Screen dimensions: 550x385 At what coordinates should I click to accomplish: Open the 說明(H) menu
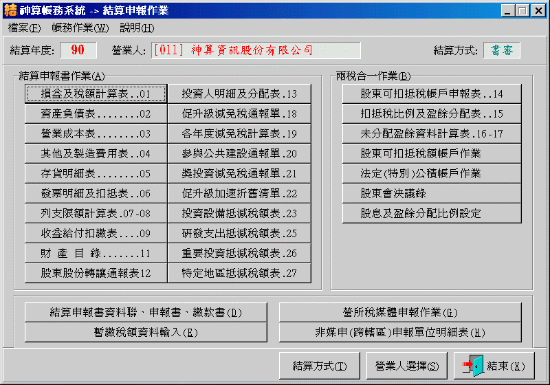coord(137,28)
